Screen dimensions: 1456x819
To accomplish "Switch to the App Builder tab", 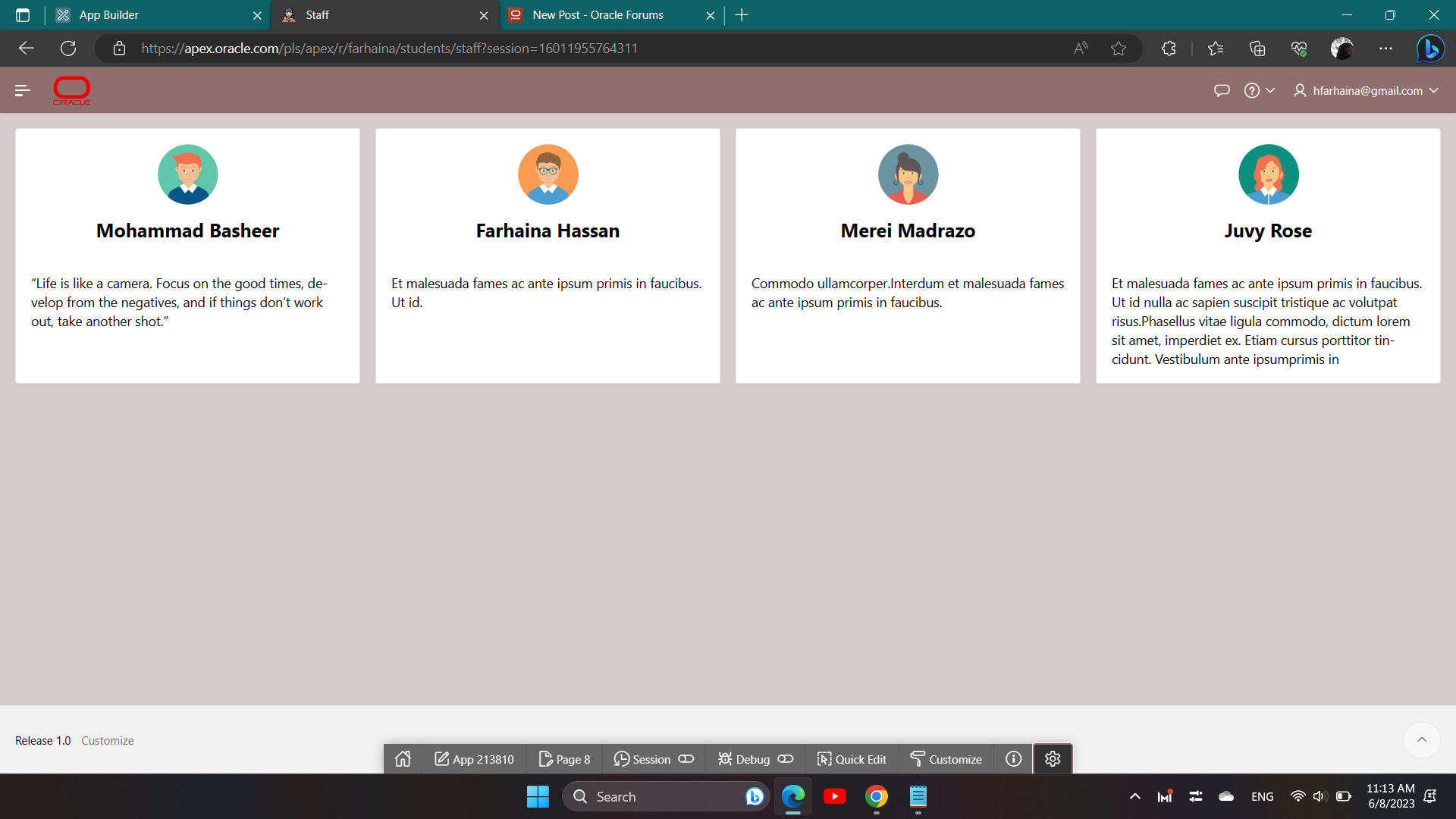I will (152, 15).
